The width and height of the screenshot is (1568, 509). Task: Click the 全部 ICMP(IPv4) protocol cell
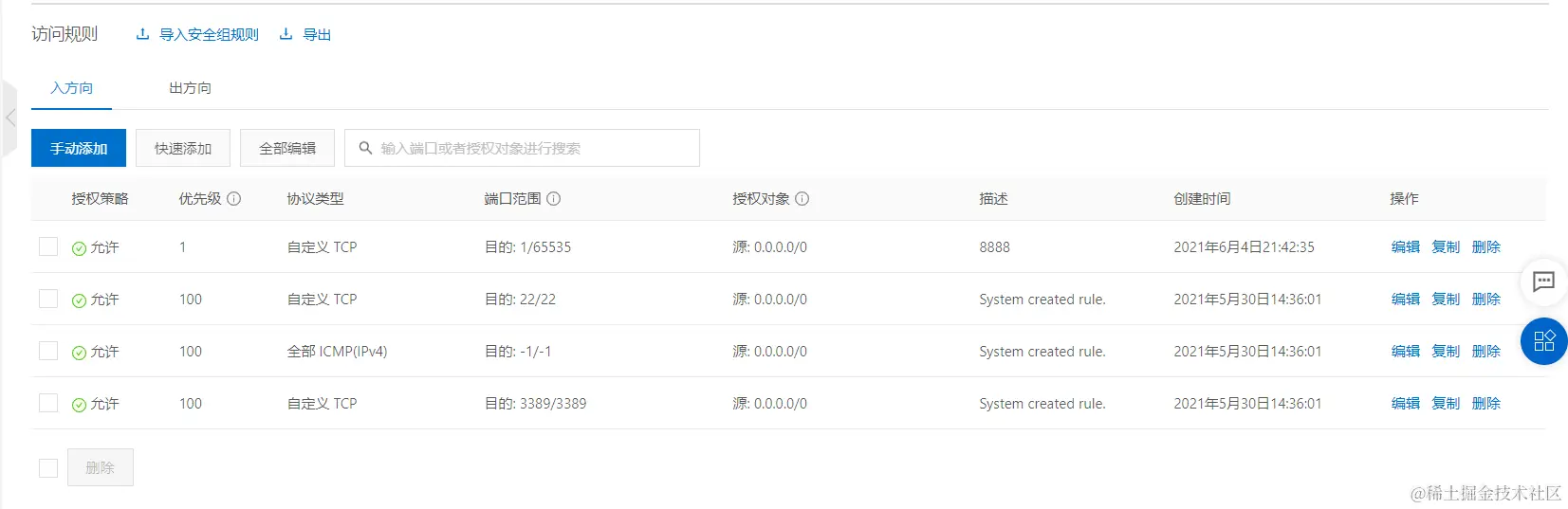pos(338,351)
